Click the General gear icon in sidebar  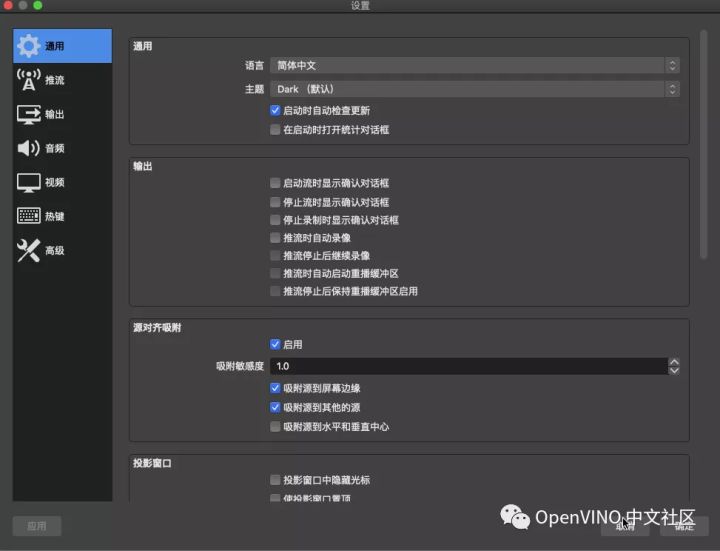point(29,46)
